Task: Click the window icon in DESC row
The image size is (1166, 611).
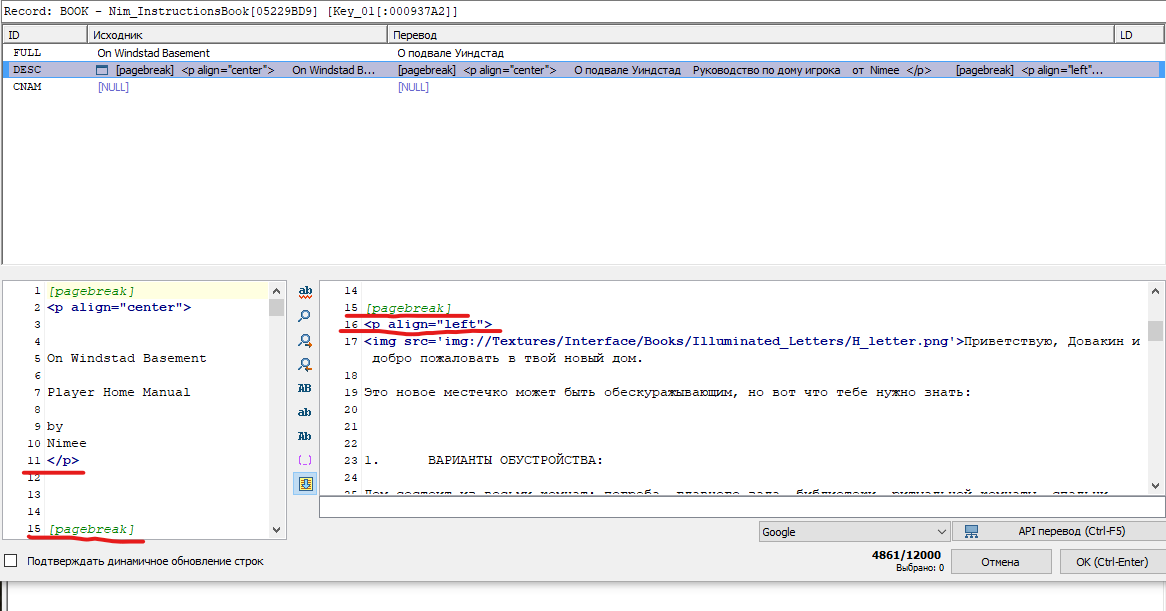Action: click(x=103, y=70)
